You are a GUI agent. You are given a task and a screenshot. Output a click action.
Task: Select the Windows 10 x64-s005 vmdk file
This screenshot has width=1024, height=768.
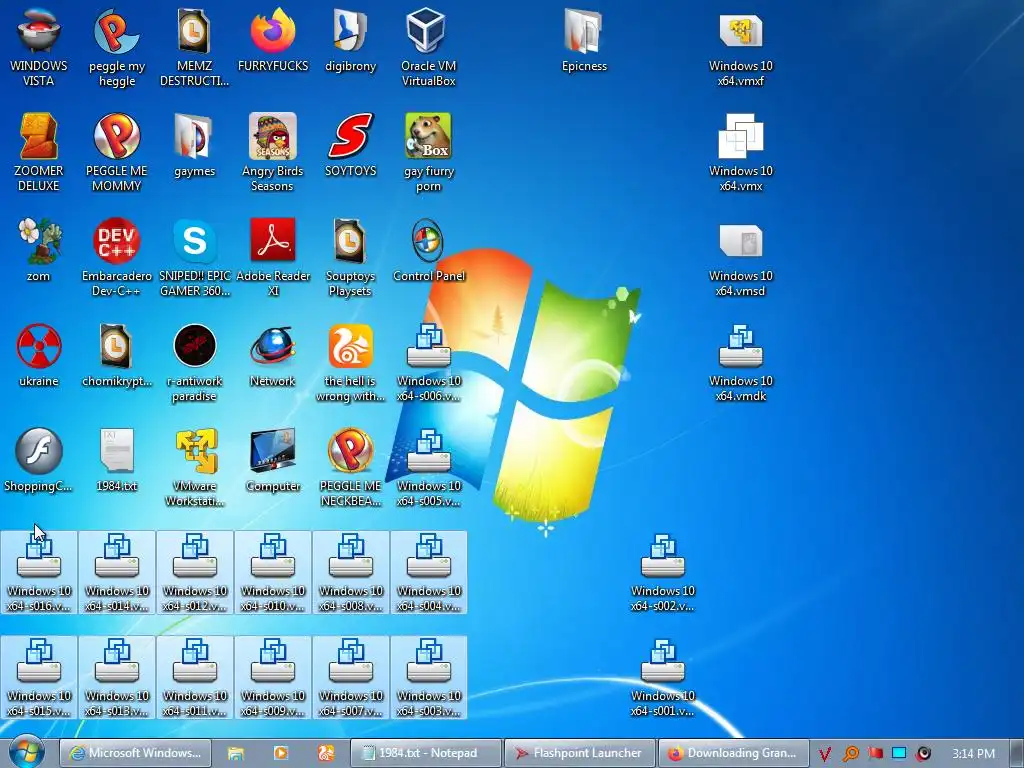(x=428, y=468)
